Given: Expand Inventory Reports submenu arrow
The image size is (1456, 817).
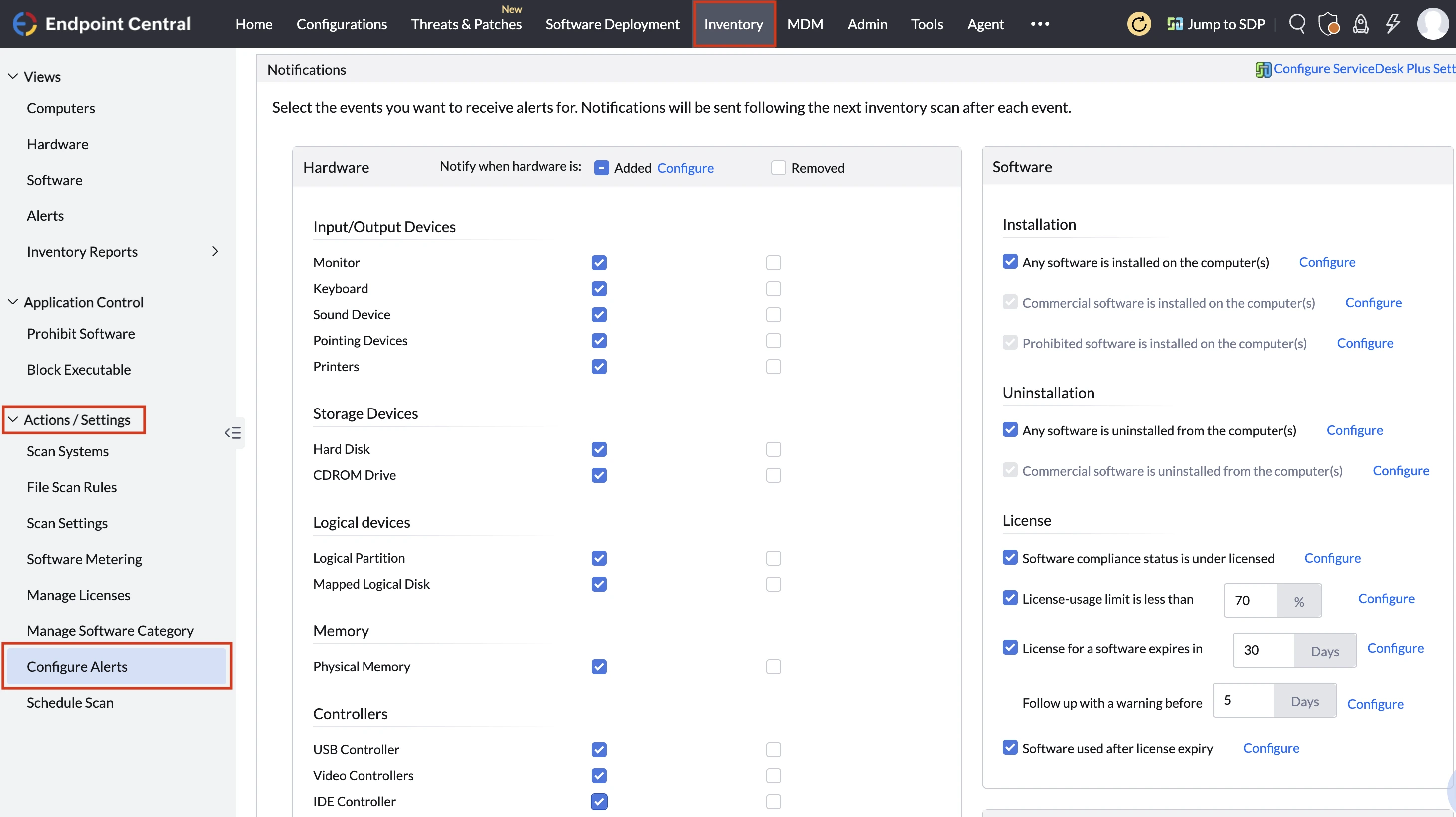Looking at the screenshot, I should [x=215, y=251].
